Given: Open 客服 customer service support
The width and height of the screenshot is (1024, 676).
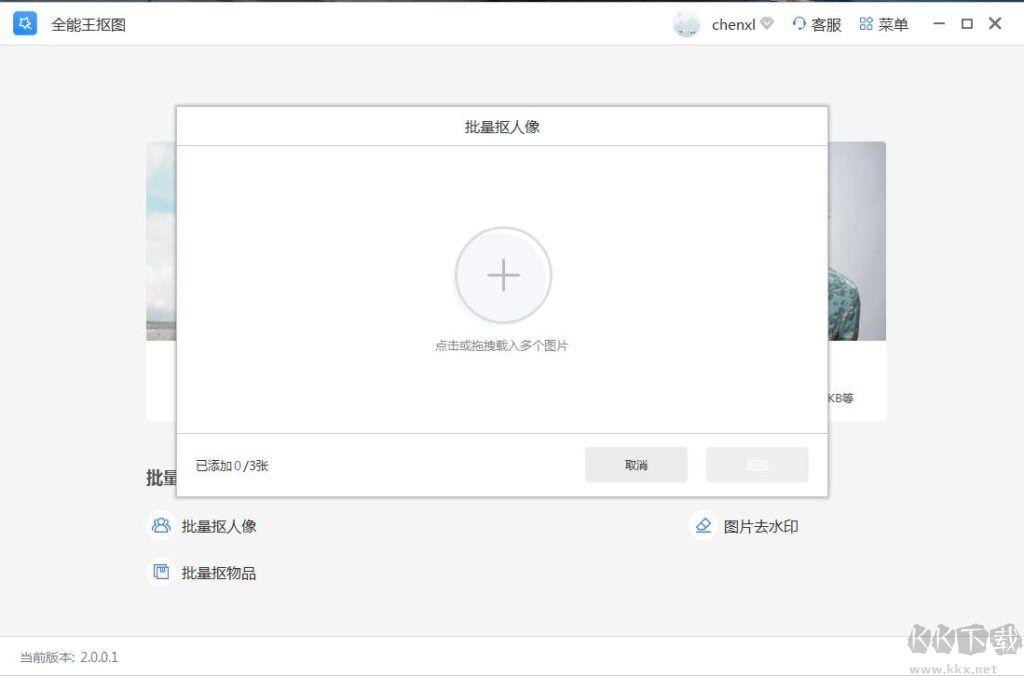Looking at the screenshot, I should click(817, 24).
